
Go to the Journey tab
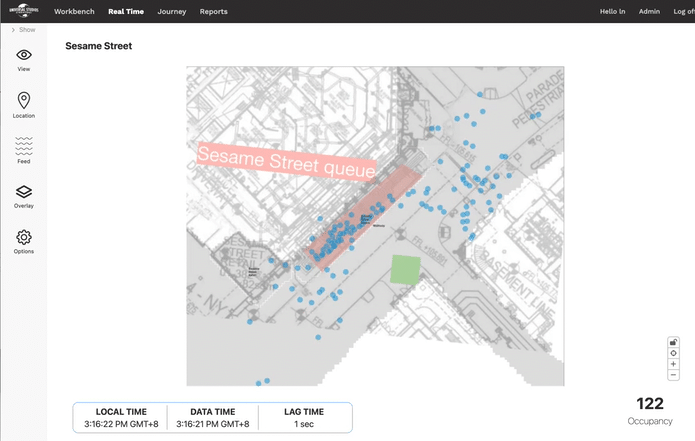tap(172, 12)
